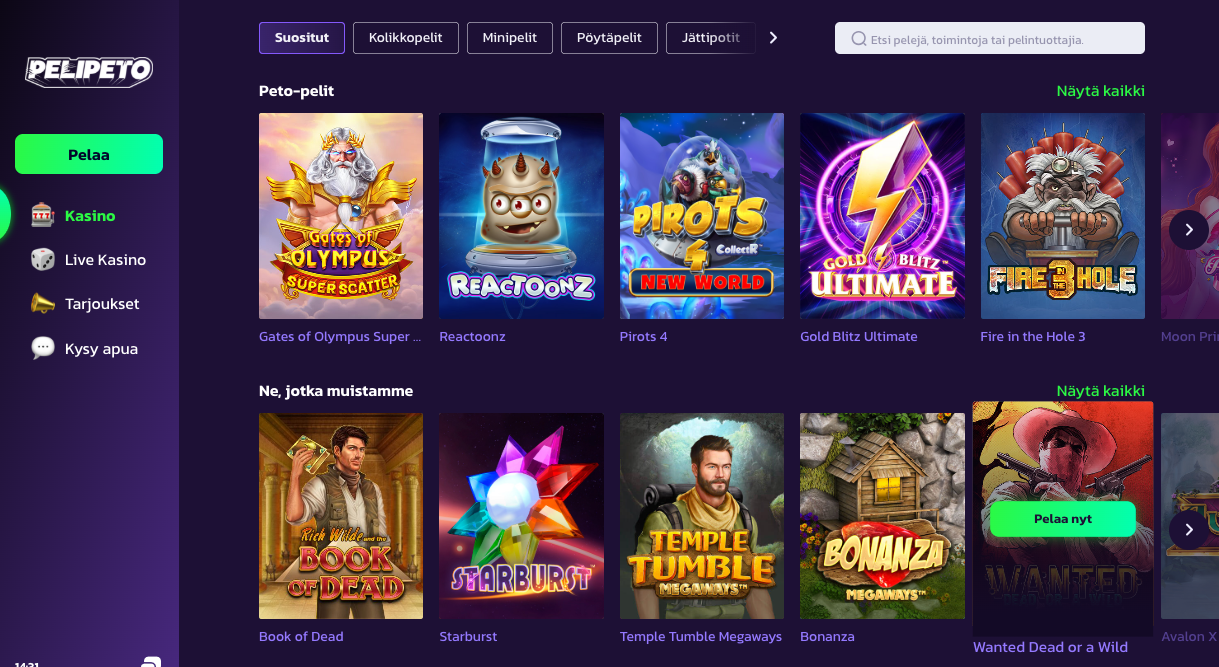Click the Jättipotit category icon button
The image size is (1219, 667).
click(x=710, y=37)
